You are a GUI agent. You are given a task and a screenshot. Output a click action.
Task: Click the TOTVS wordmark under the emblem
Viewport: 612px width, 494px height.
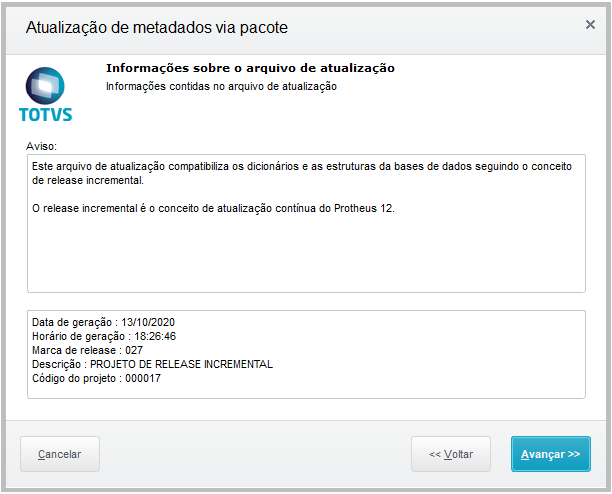tap(46, 115)
